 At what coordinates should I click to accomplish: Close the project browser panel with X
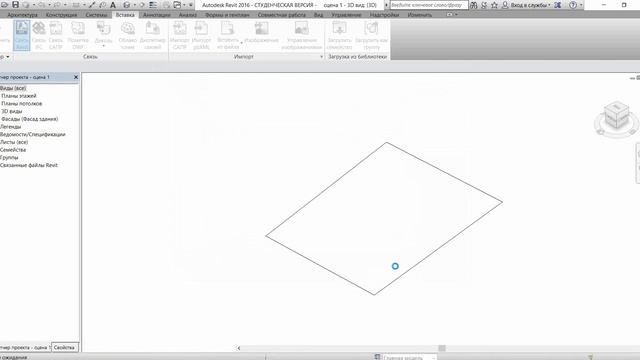(76, 77)
